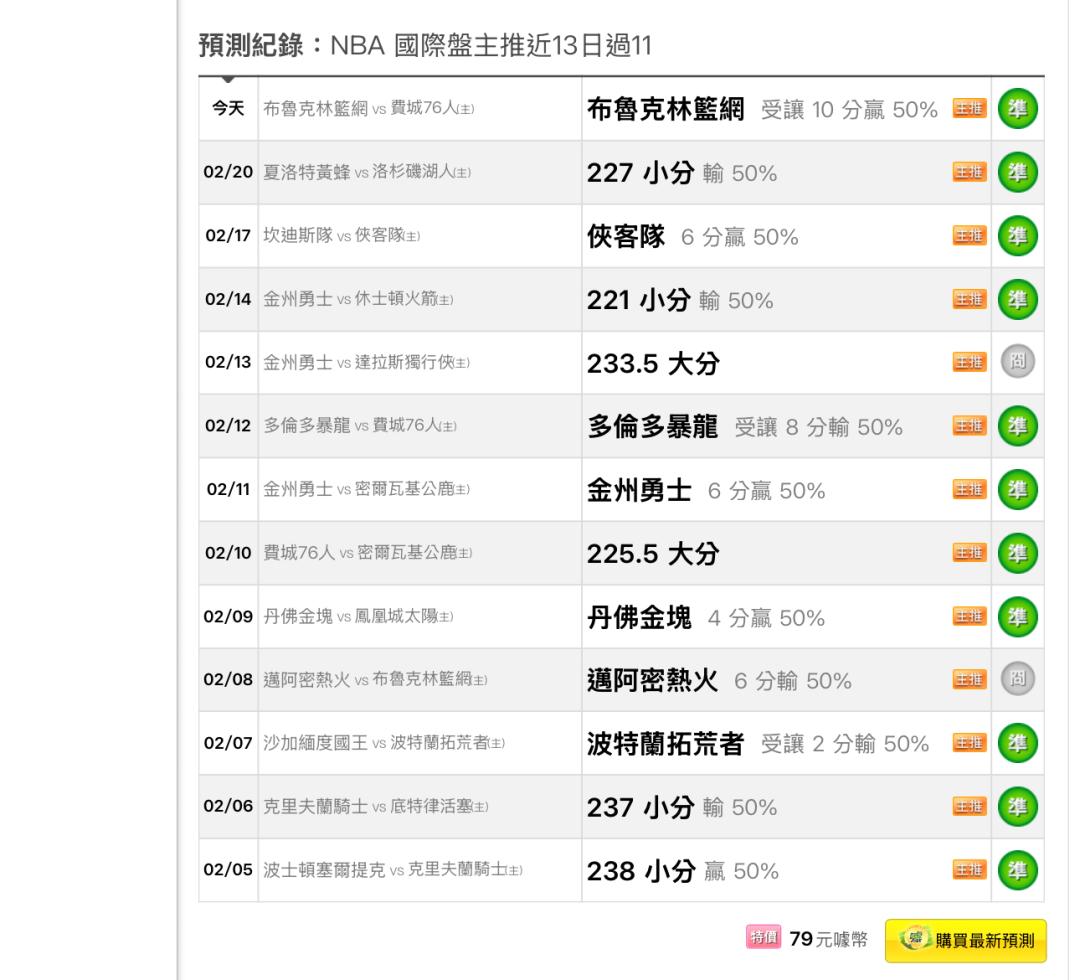Select the 02/13 date cell
This screenshot has width=1080, height=980.
(228, 362)
